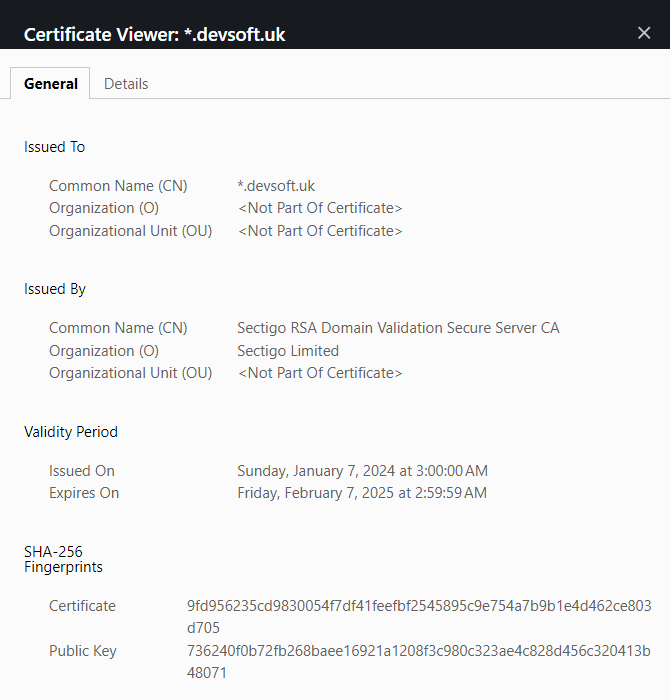Click Issued To organization value
Image resolution: width=670 pixels, height=700 pixels.
(320, 208)
